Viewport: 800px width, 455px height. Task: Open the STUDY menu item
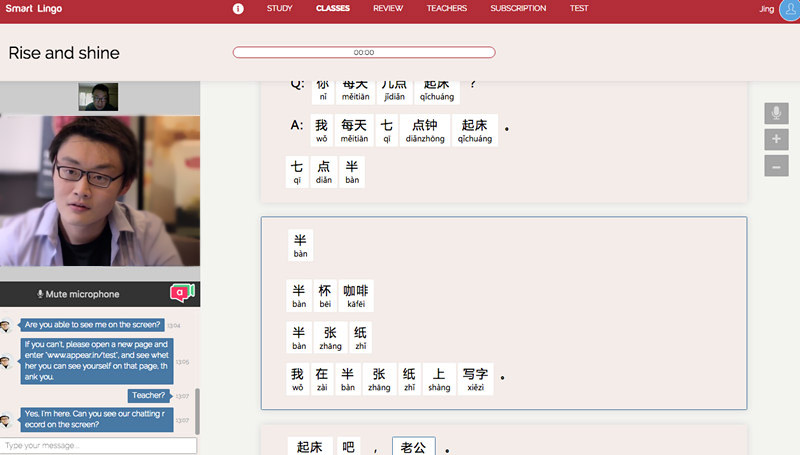[280, 8]
